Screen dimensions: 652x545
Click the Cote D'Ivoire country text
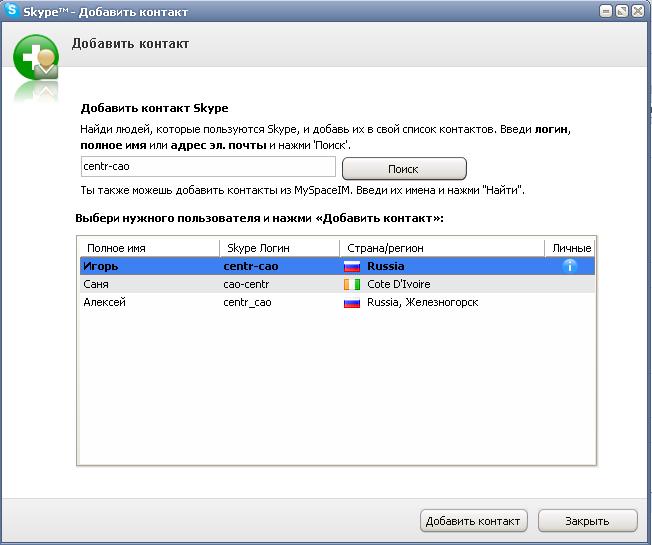tap(399, 284)
